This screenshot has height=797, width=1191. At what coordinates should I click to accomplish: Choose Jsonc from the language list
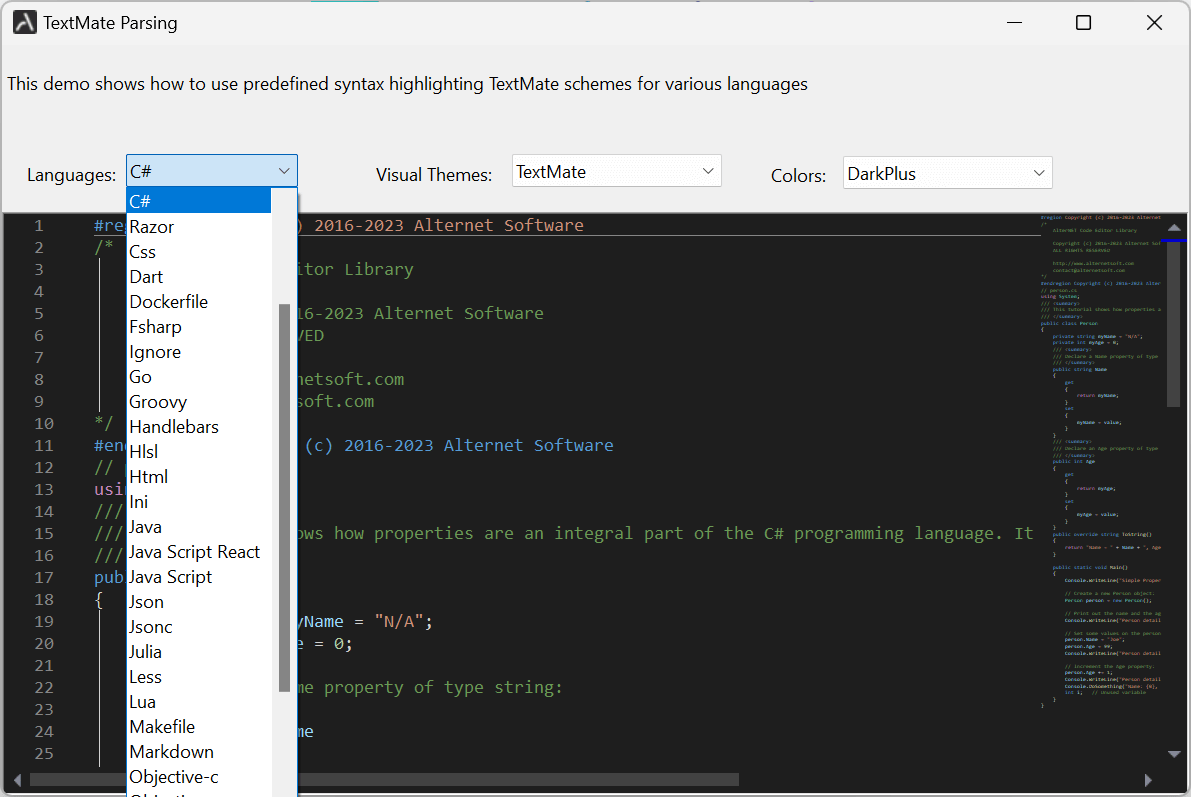click(199, 627)
